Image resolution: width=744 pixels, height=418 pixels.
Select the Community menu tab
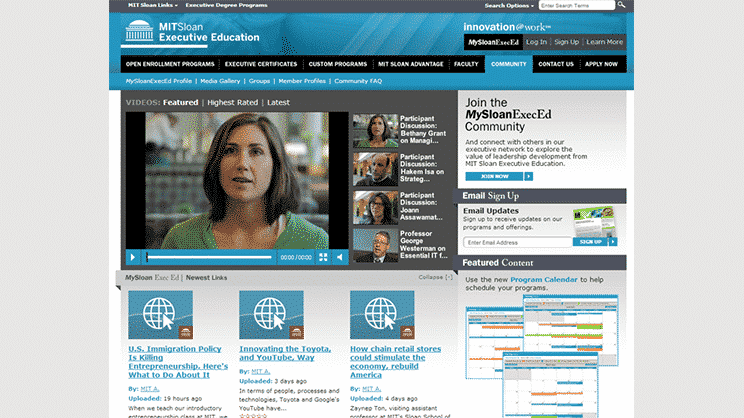coord(509,64)
